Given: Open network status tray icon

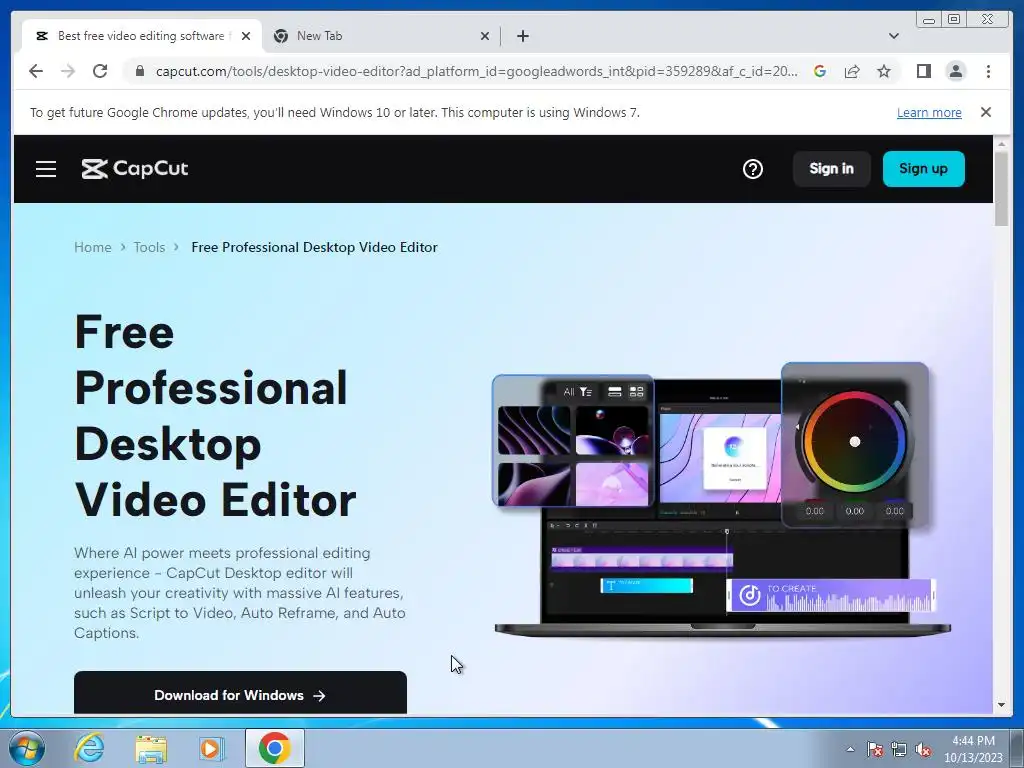Looking at the screenshot, I should [899, 749].
